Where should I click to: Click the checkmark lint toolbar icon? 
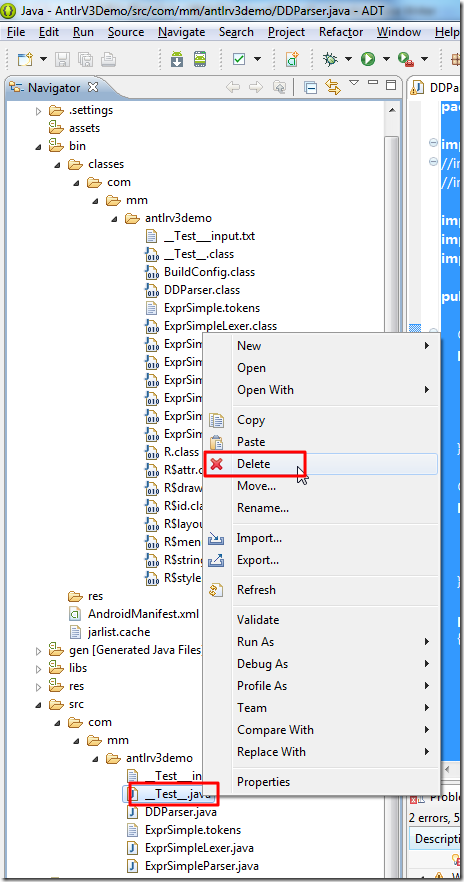point(238,58)
